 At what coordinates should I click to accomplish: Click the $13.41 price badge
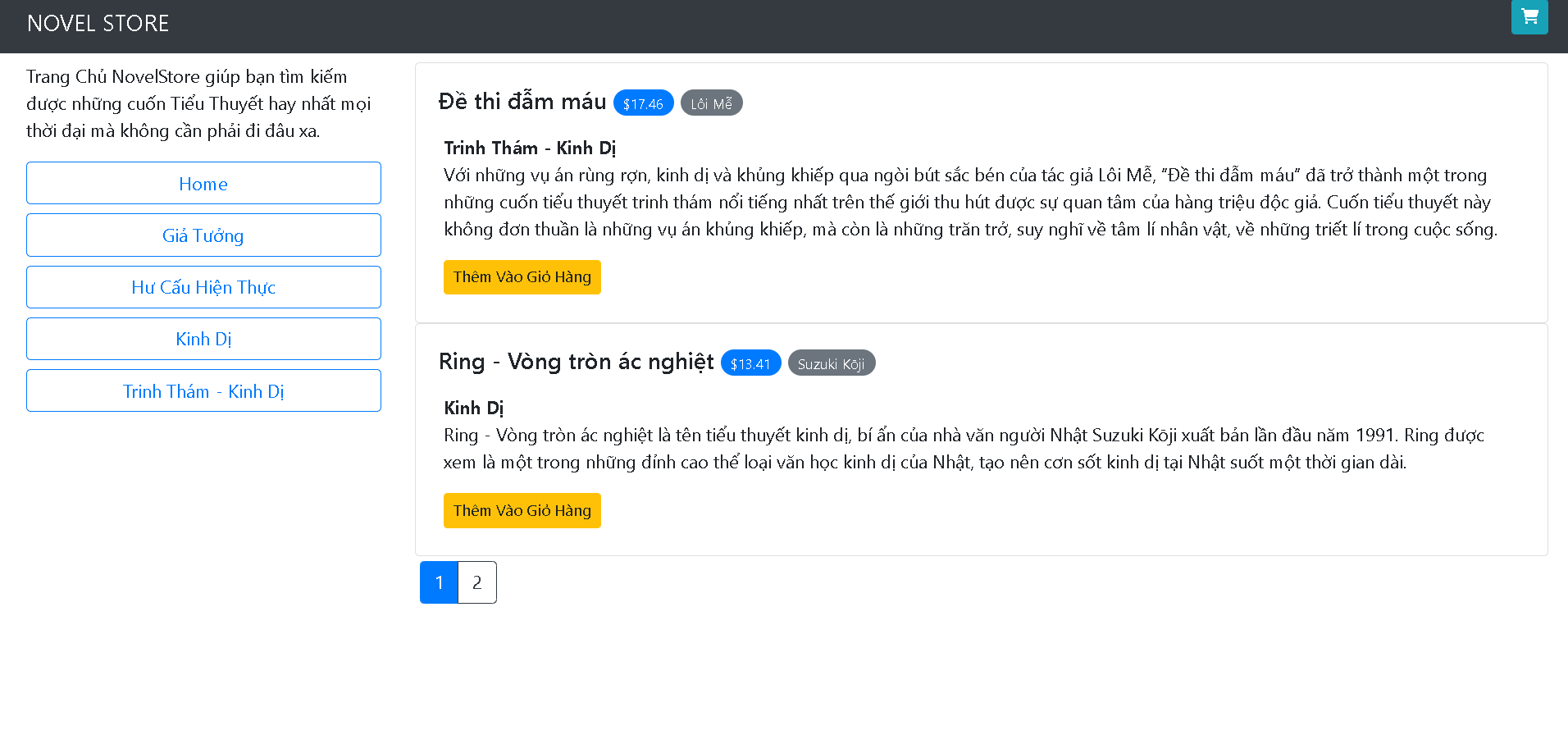point(750,363)
